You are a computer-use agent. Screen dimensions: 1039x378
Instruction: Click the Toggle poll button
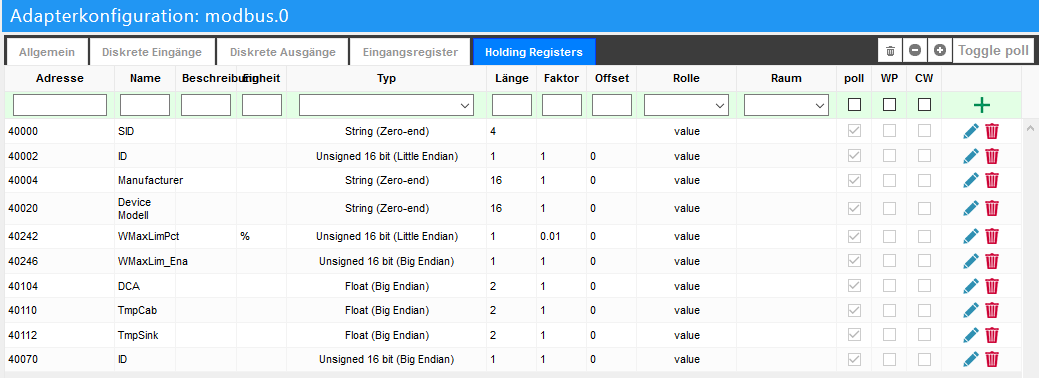(x=993, y=51)
